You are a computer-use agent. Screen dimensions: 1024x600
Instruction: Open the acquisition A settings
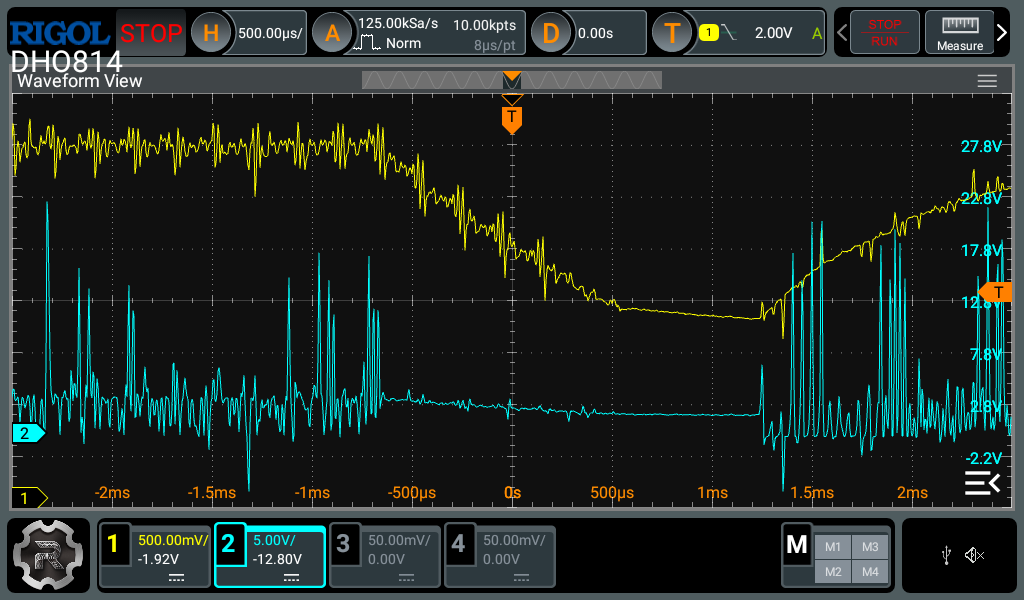point(333,33)
